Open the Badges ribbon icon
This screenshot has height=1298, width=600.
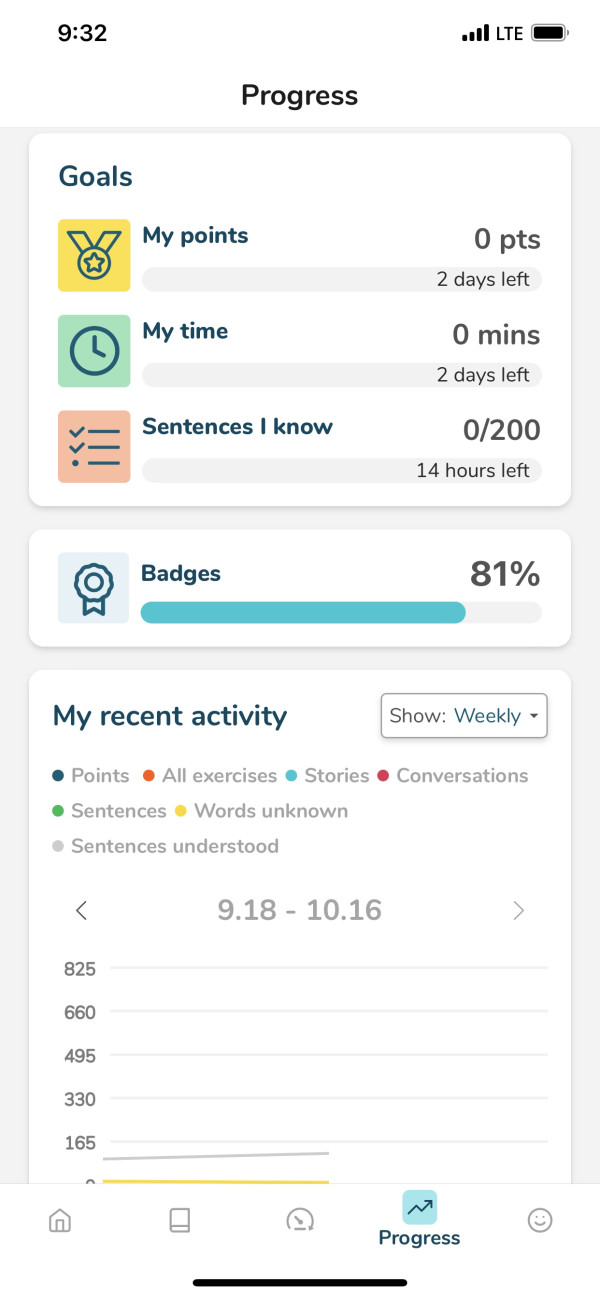click(94, 588)
